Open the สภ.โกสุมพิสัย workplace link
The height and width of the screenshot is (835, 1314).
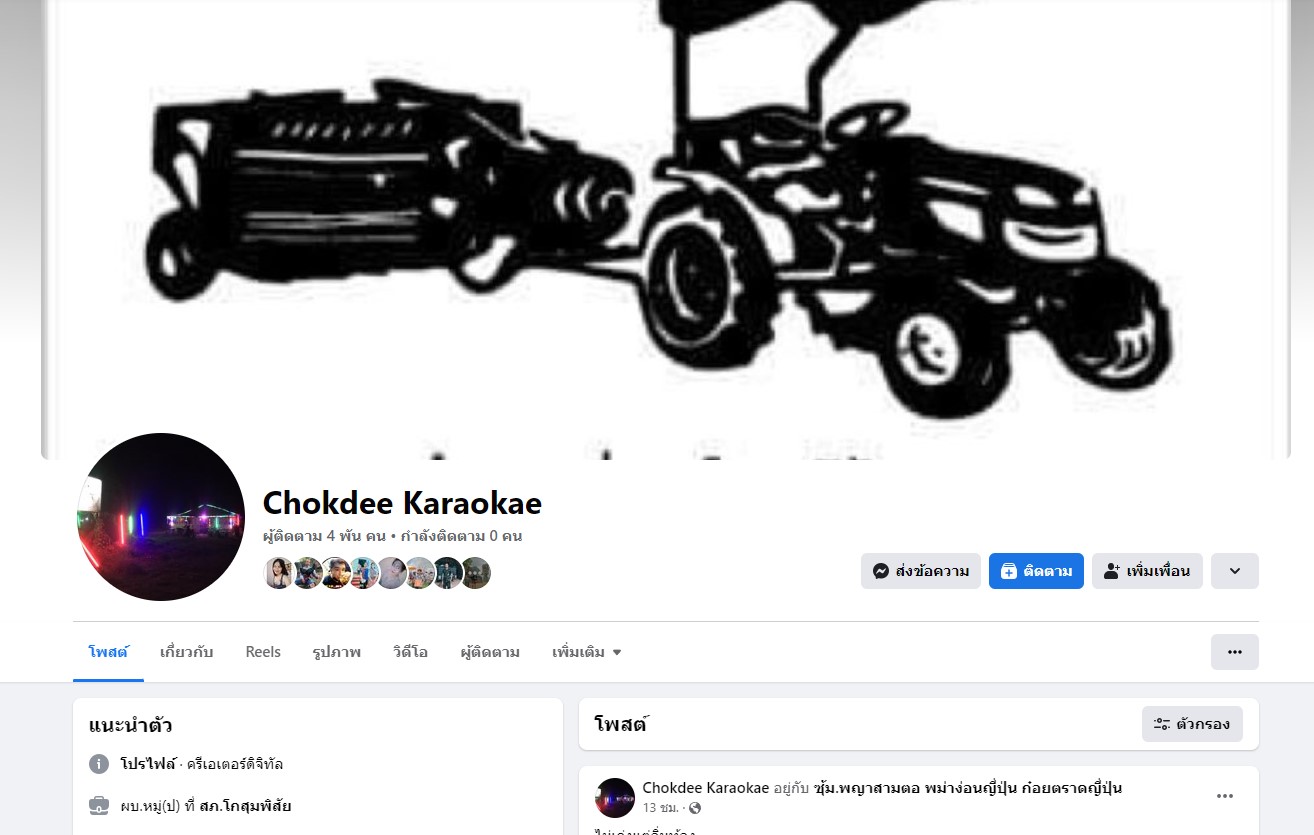click(245, 806)
